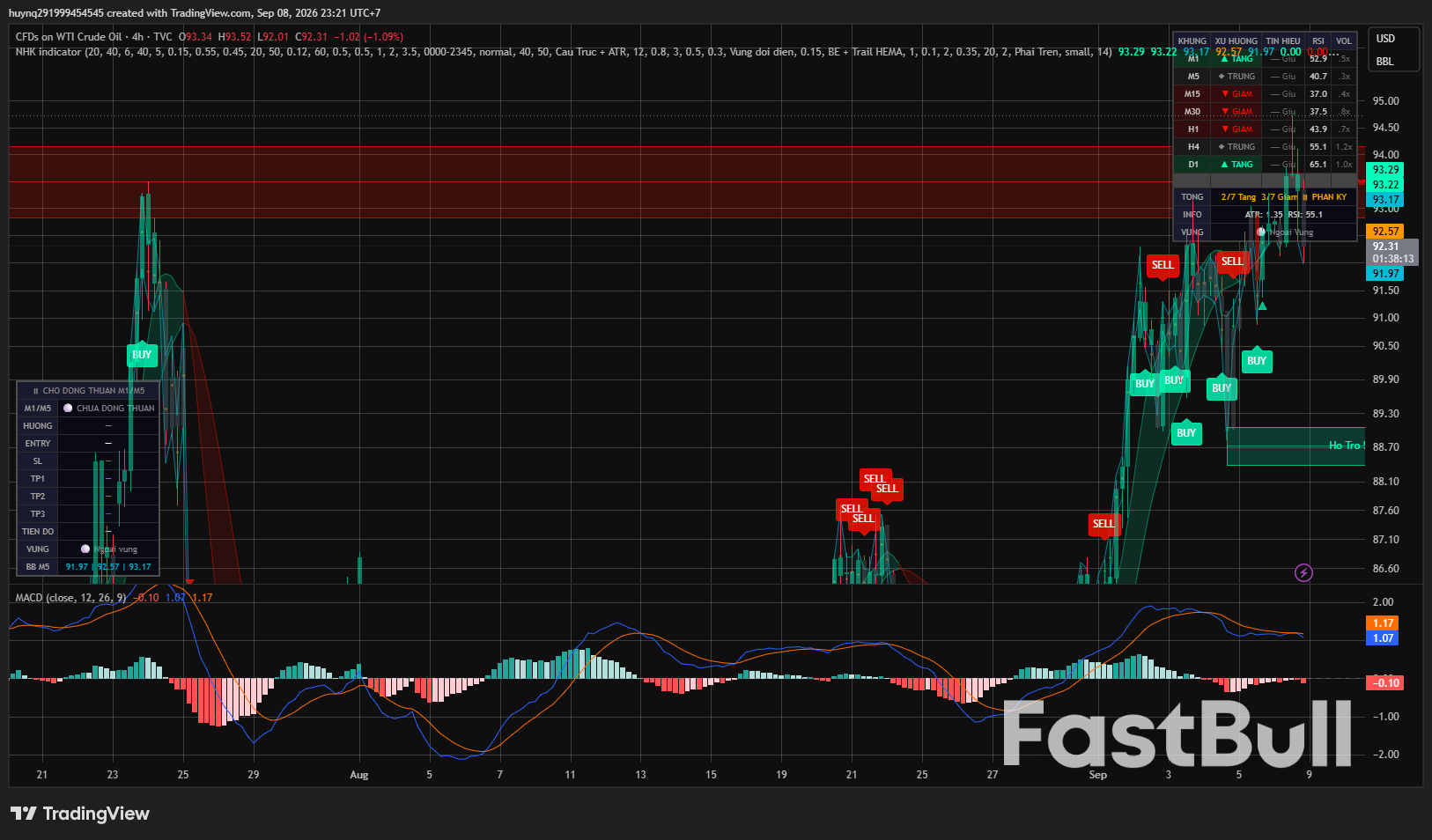Click the 'Ho Tro' support zone label
The height and width of the screenshot is (840, 1432).
1347,446
